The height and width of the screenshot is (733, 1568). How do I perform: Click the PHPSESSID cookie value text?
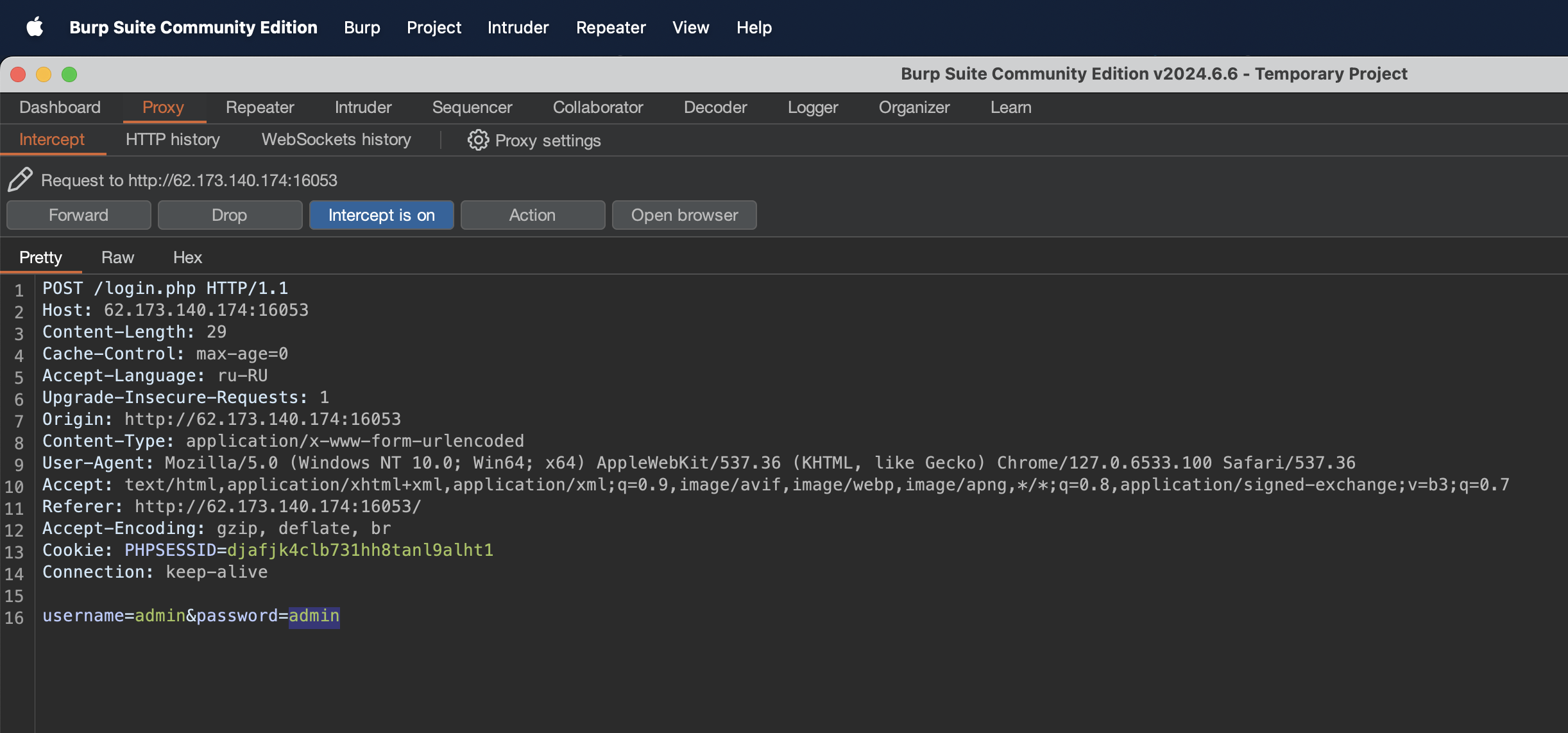pos(360,550)
